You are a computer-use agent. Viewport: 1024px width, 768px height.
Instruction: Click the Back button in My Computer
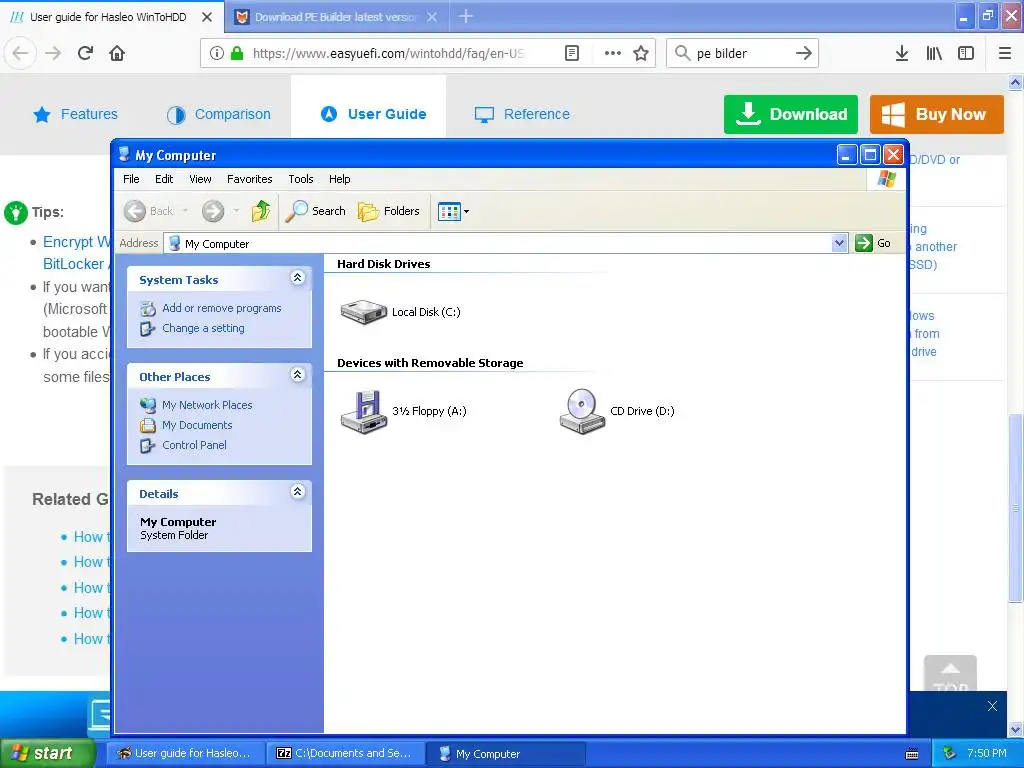(149, 211)
